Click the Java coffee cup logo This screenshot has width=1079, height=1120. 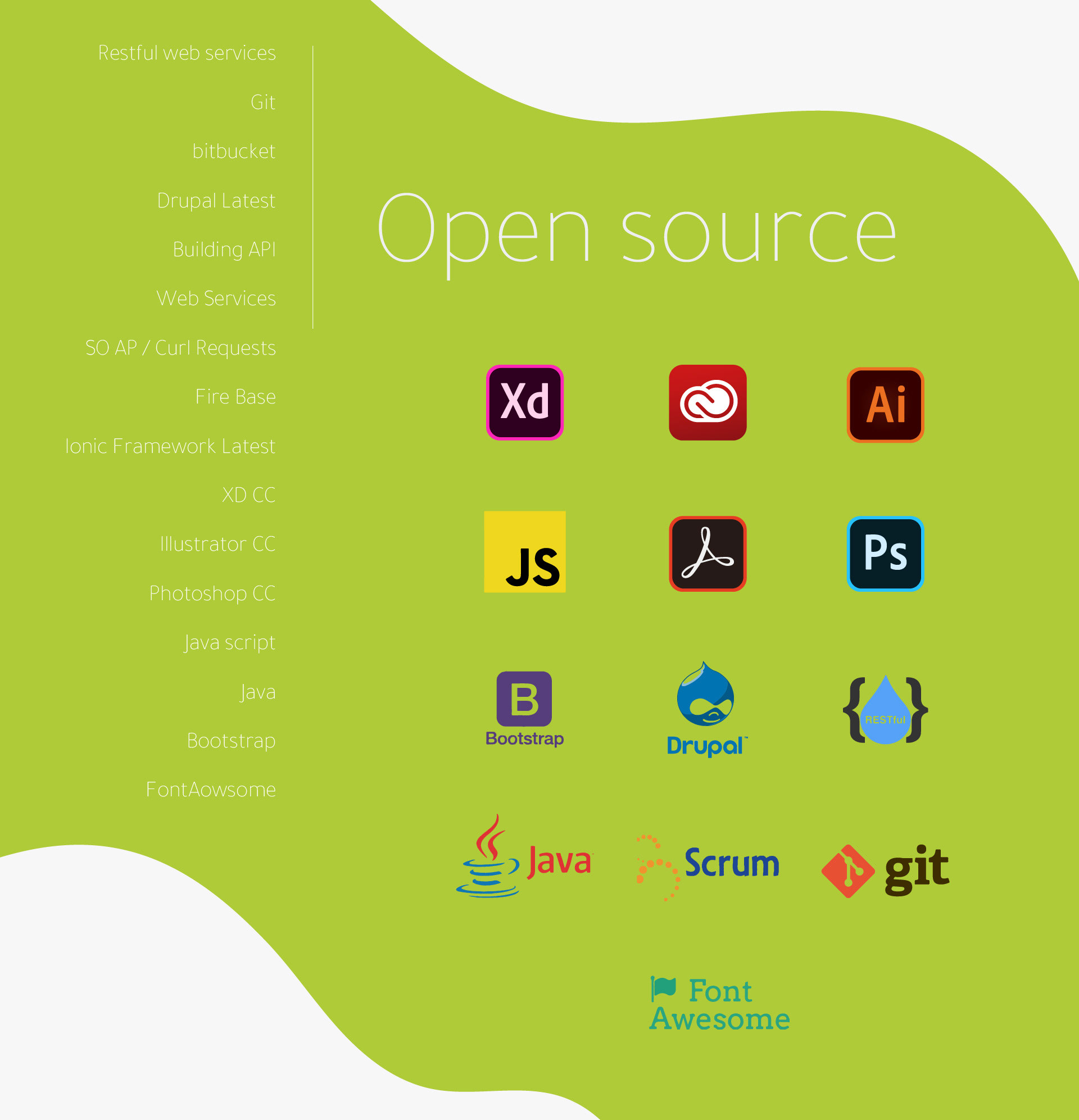(525, 856)
